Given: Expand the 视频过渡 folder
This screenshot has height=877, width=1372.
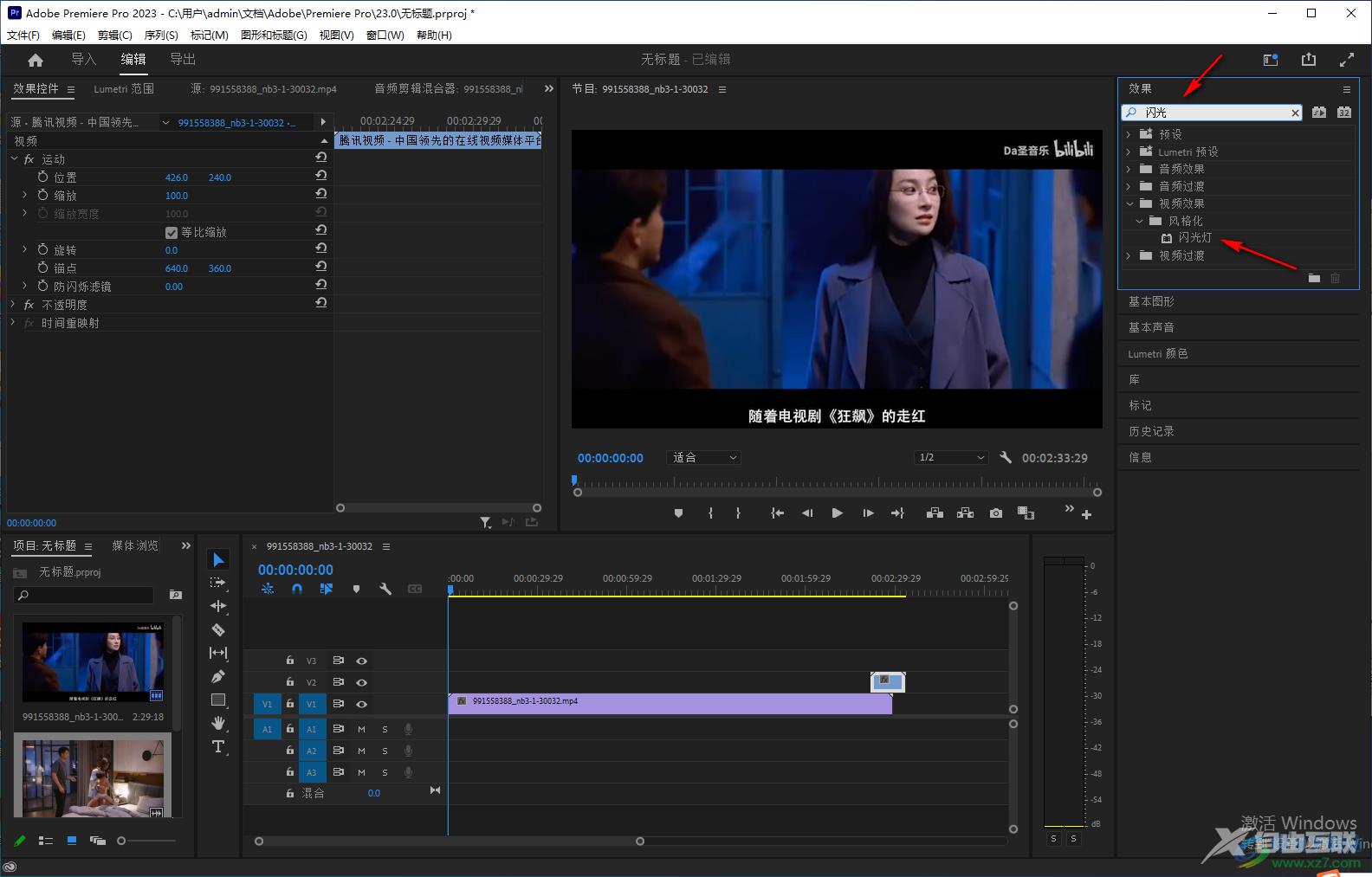Looking at the screenshot, I should coord(1129,255).
